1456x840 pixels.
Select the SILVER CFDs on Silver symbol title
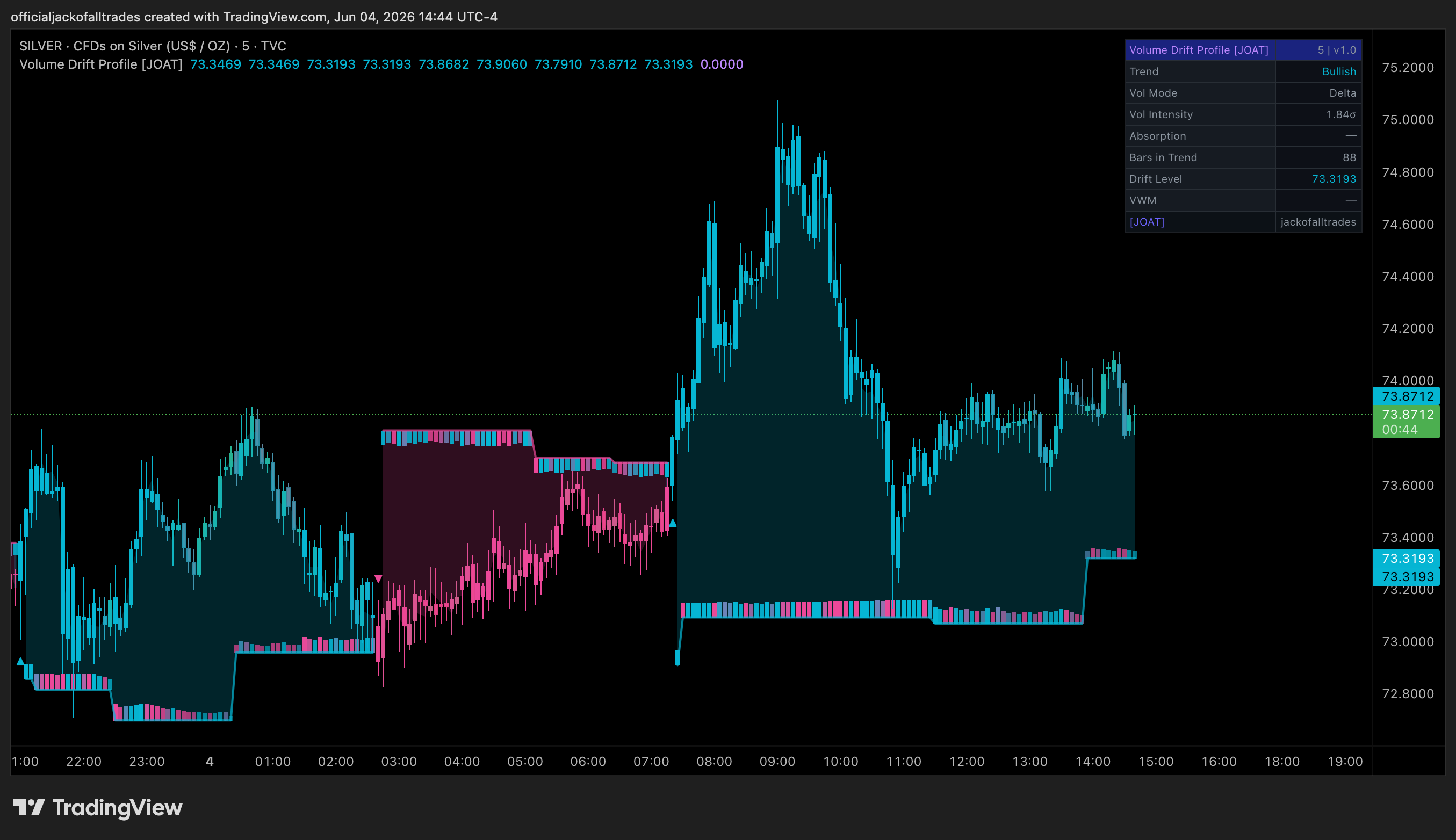[x=153, y=46]
